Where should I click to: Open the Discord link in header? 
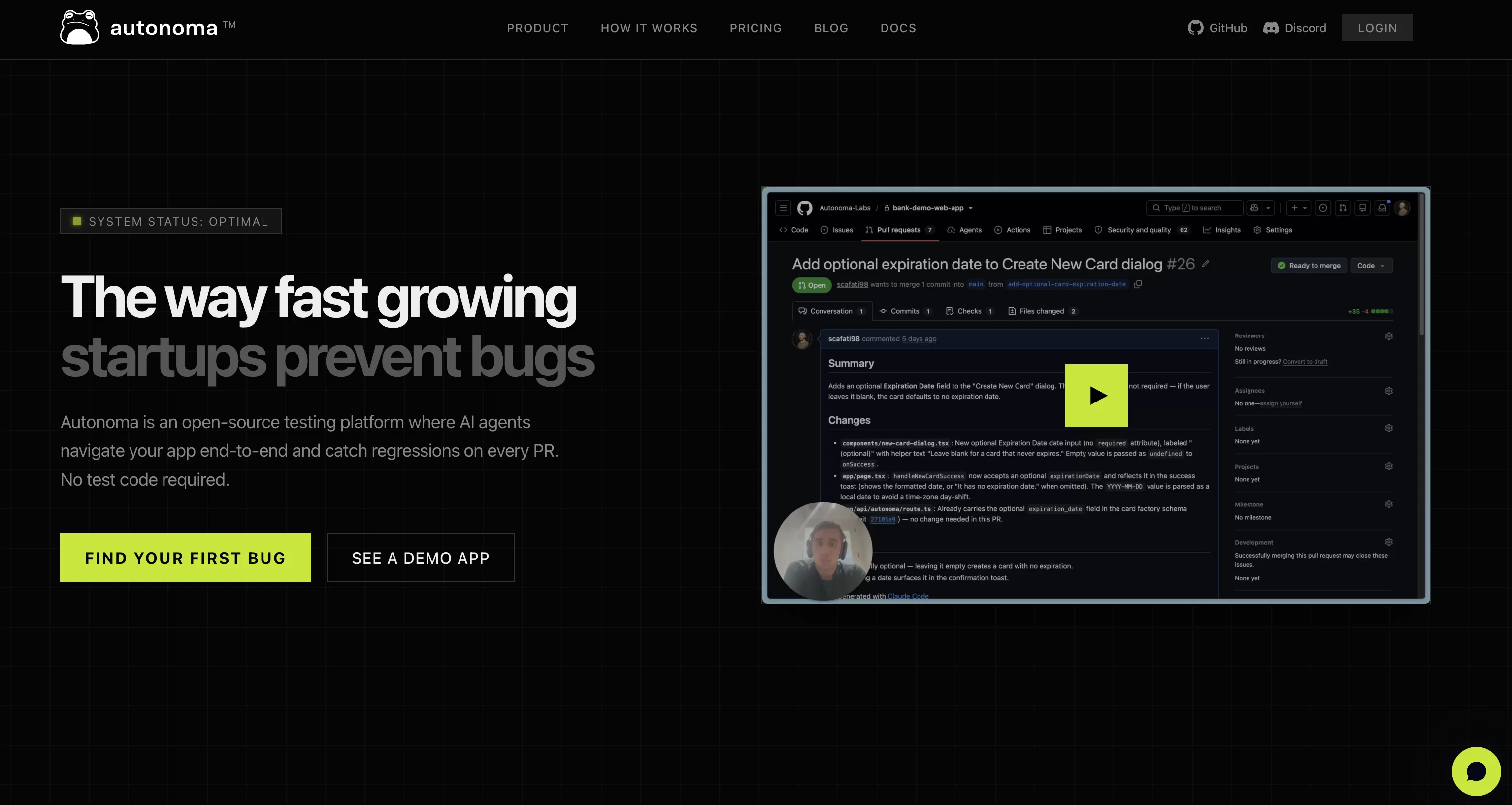[x=1294, y=28]
